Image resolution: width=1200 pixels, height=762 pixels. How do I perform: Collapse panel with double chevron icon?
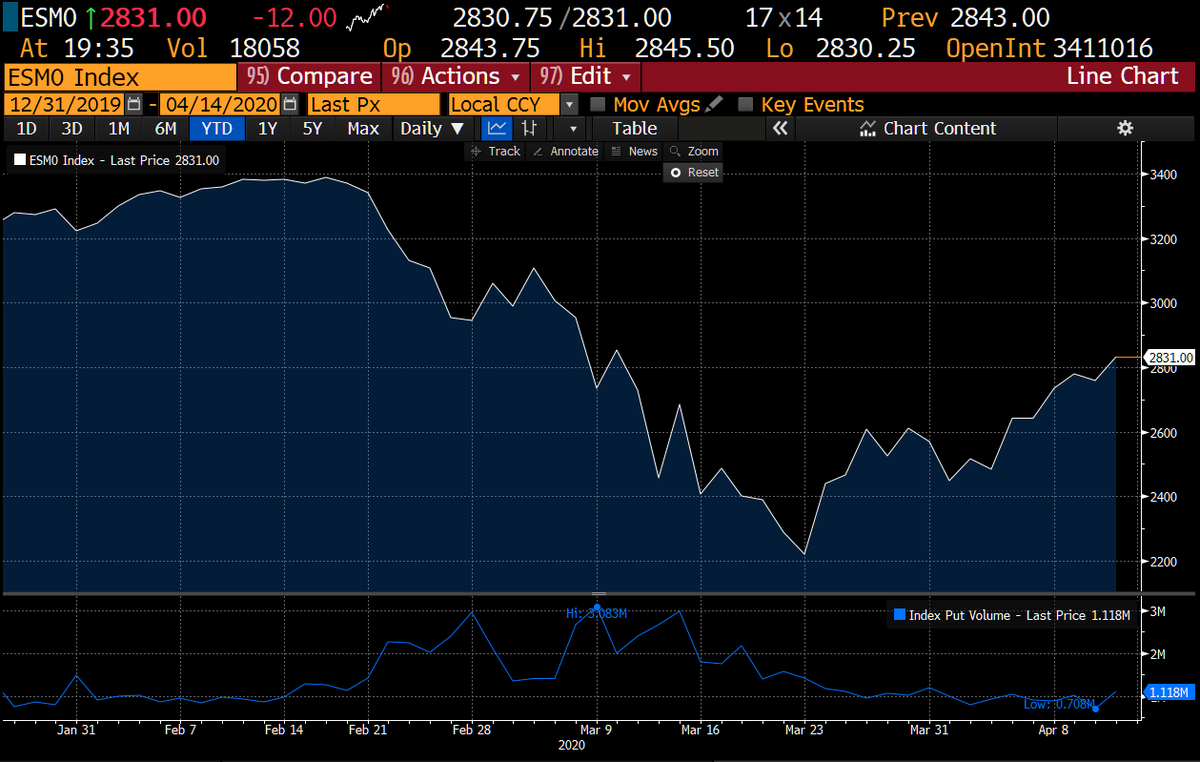point(780,128)
